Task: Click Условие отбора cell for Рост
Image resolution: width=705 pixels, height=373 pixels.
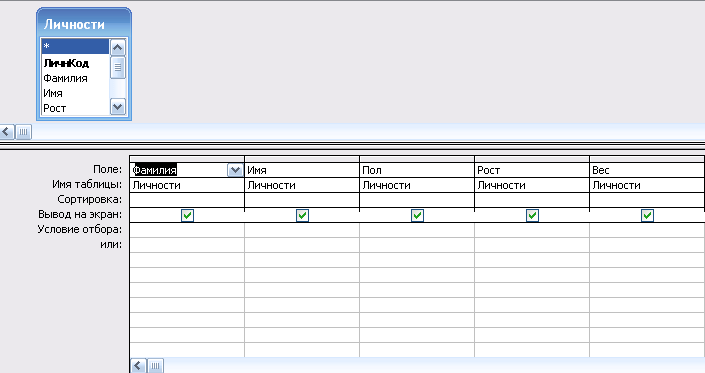Action: pyautogui.click(x=532, y=230)
